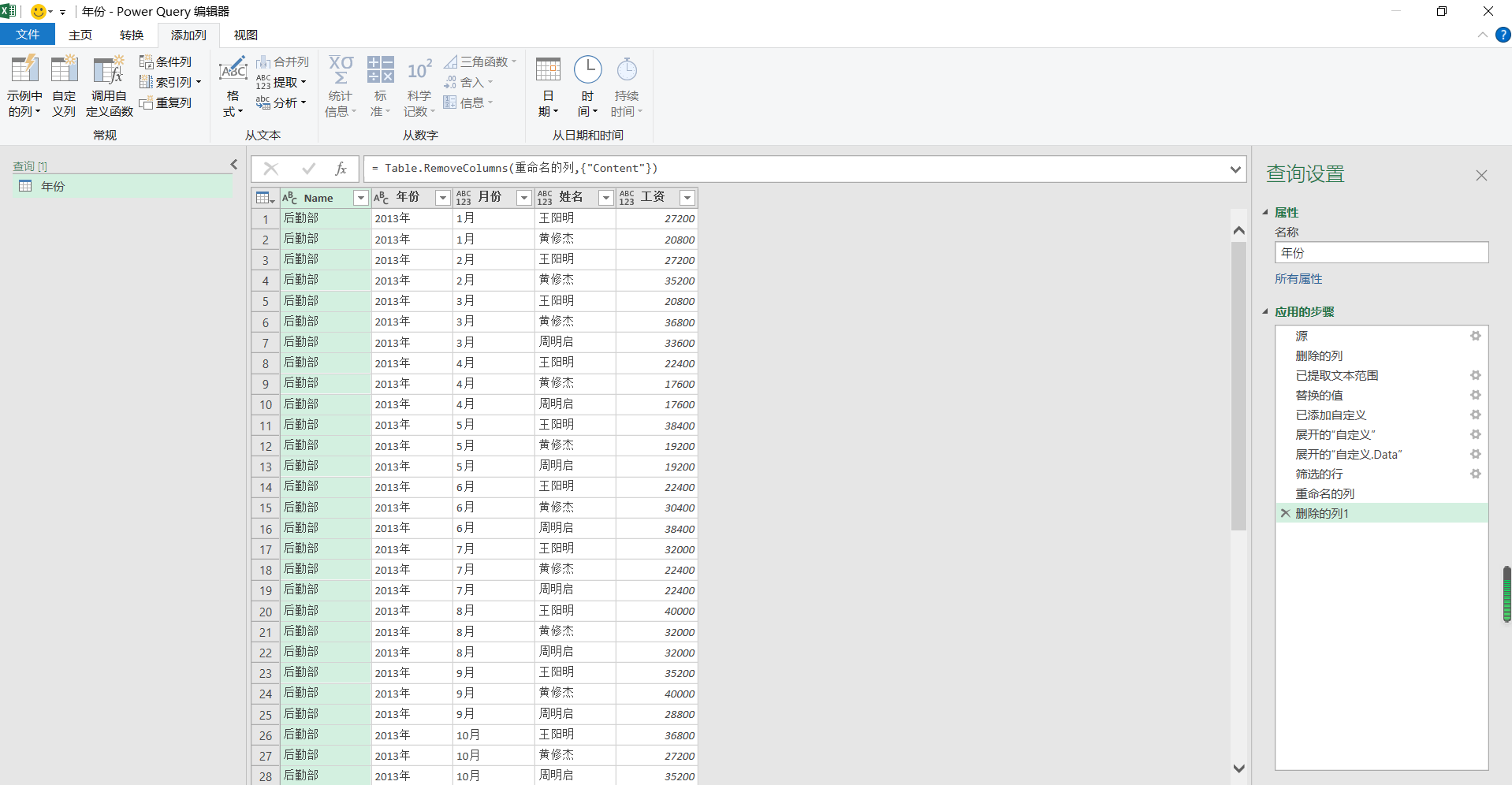Click 所有属性 in the query settings pane
Image resolution: width=1512 pixels, height=785 pixels.
point(1298,278)
